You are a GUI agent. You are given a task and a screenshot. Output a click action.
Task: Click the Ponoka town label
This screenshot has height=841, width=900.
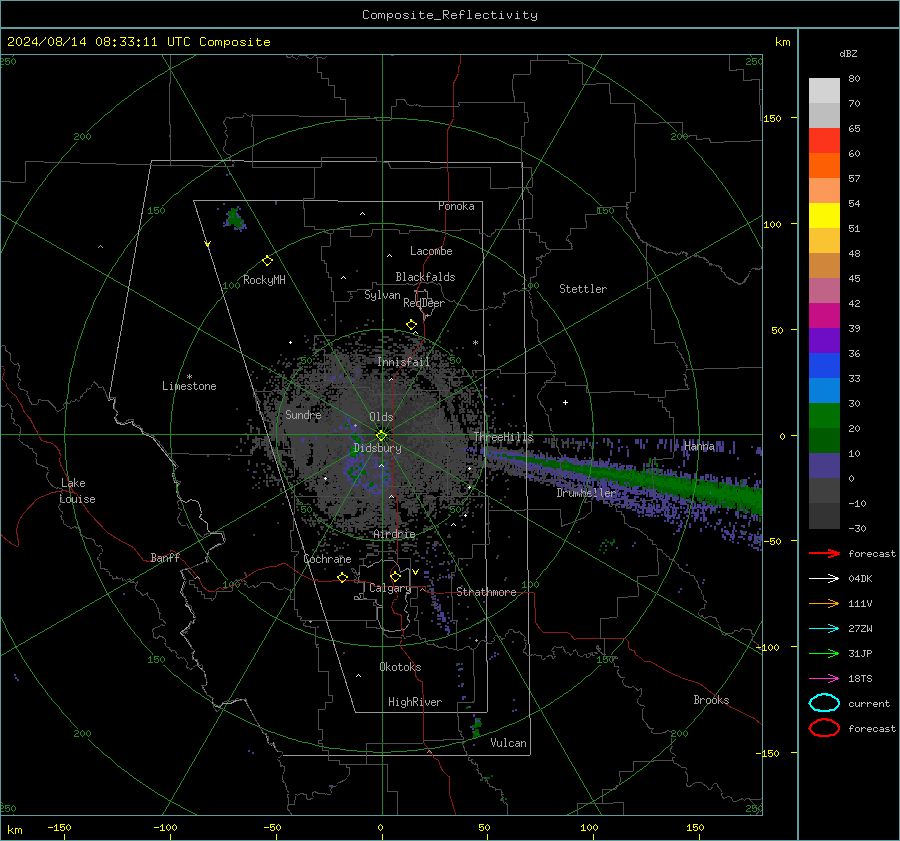pyautogui.click(x=456, y=206)
